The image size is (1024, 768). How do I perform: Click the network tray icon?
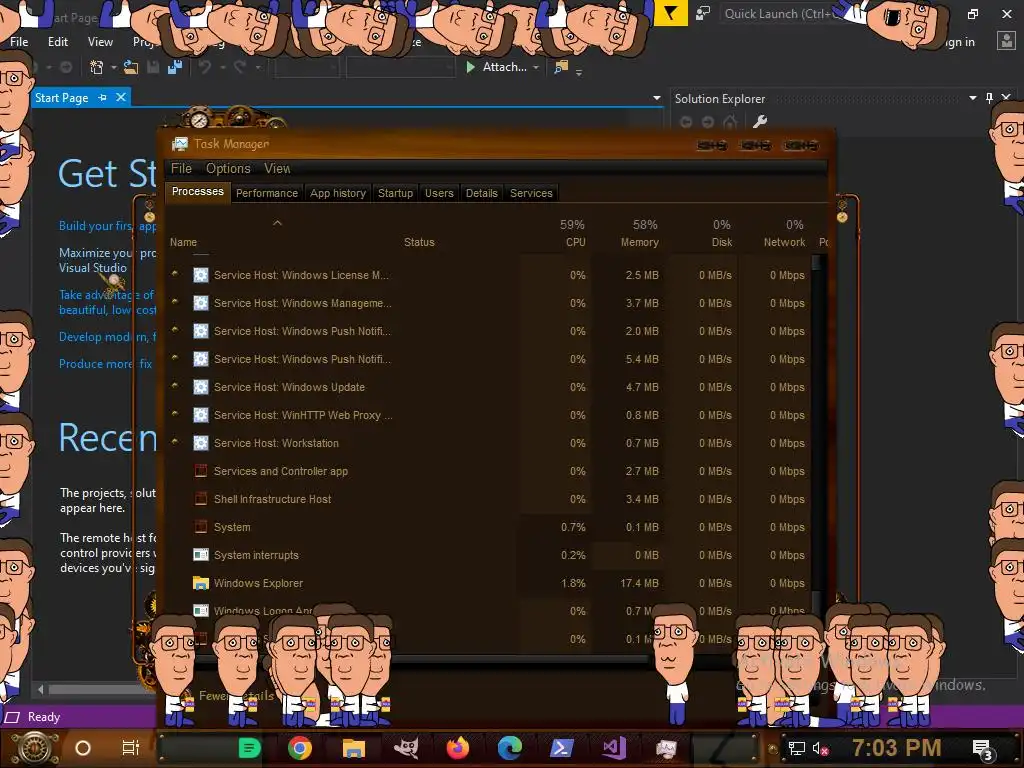(x=796, y=748)
